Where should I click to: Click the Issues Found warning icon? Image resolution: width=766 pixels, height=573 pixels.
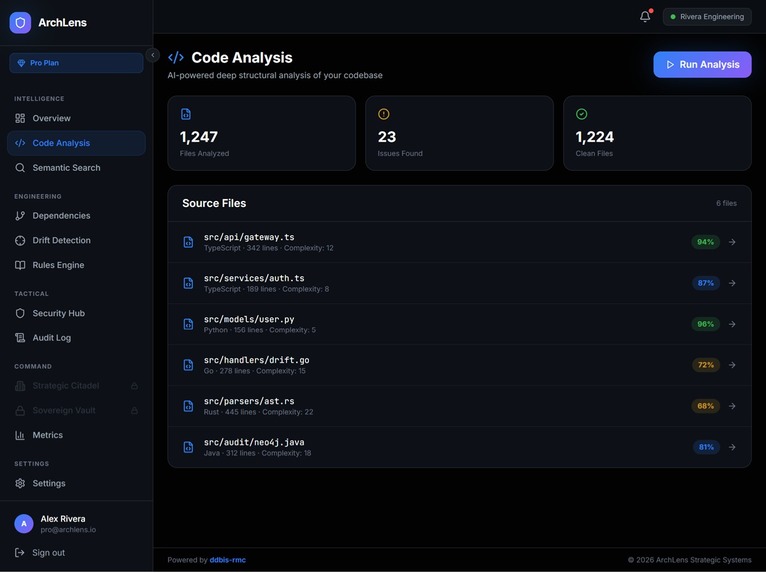(383, 114)
